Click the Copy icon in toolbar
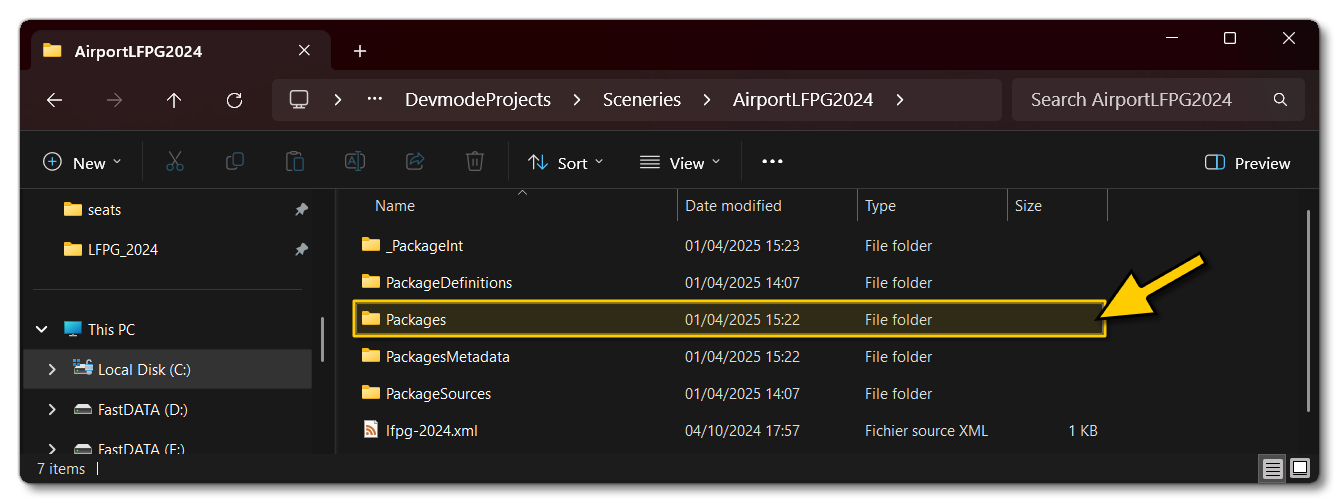This screenshot has height=503, width=1339. click(x=235, y=162)
